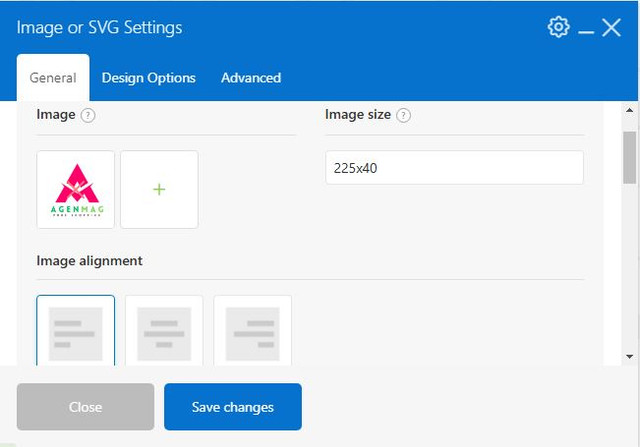Click the Image alignment label
The height and width of the screenshot is (447, 640).
click(89, 260)
